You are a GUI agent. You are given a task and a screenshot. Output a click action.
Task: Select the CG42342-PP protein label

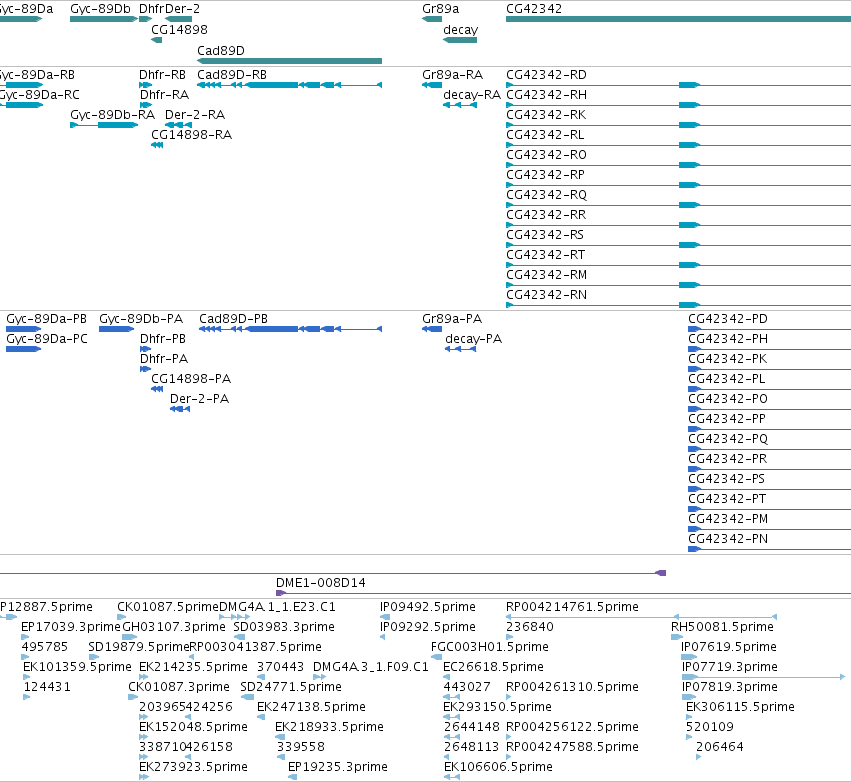click(x=727, y=419)
